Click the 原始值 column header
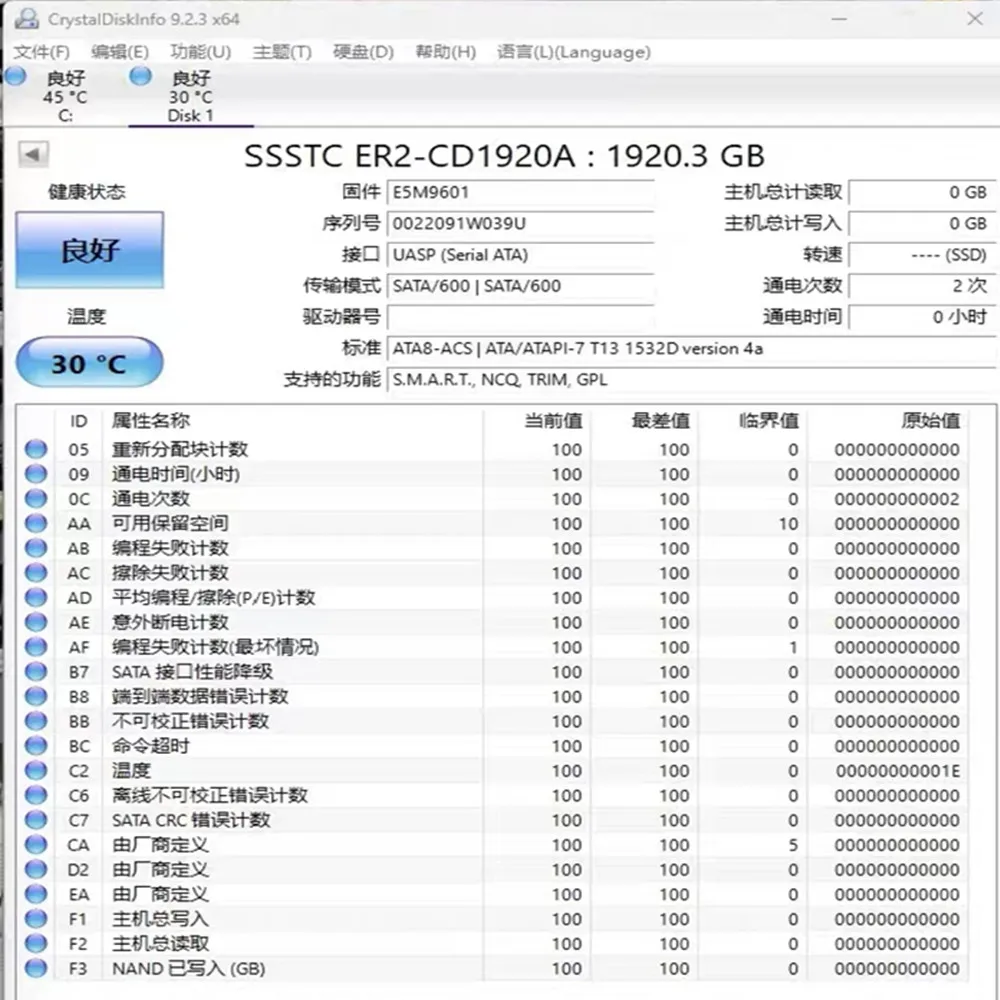1000x1000 pixels. point(930,421)
